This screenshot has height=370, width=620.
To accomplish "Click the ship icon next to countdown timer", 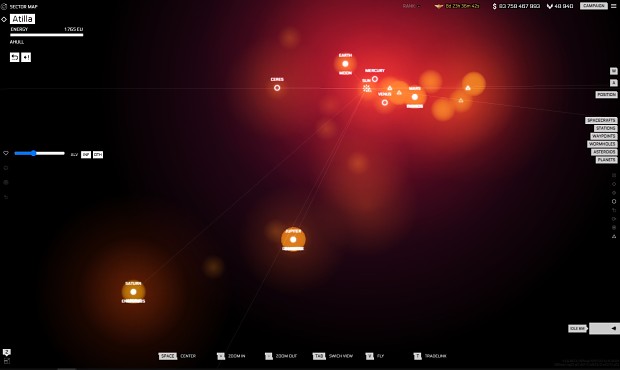I will (x=439, y=6).
